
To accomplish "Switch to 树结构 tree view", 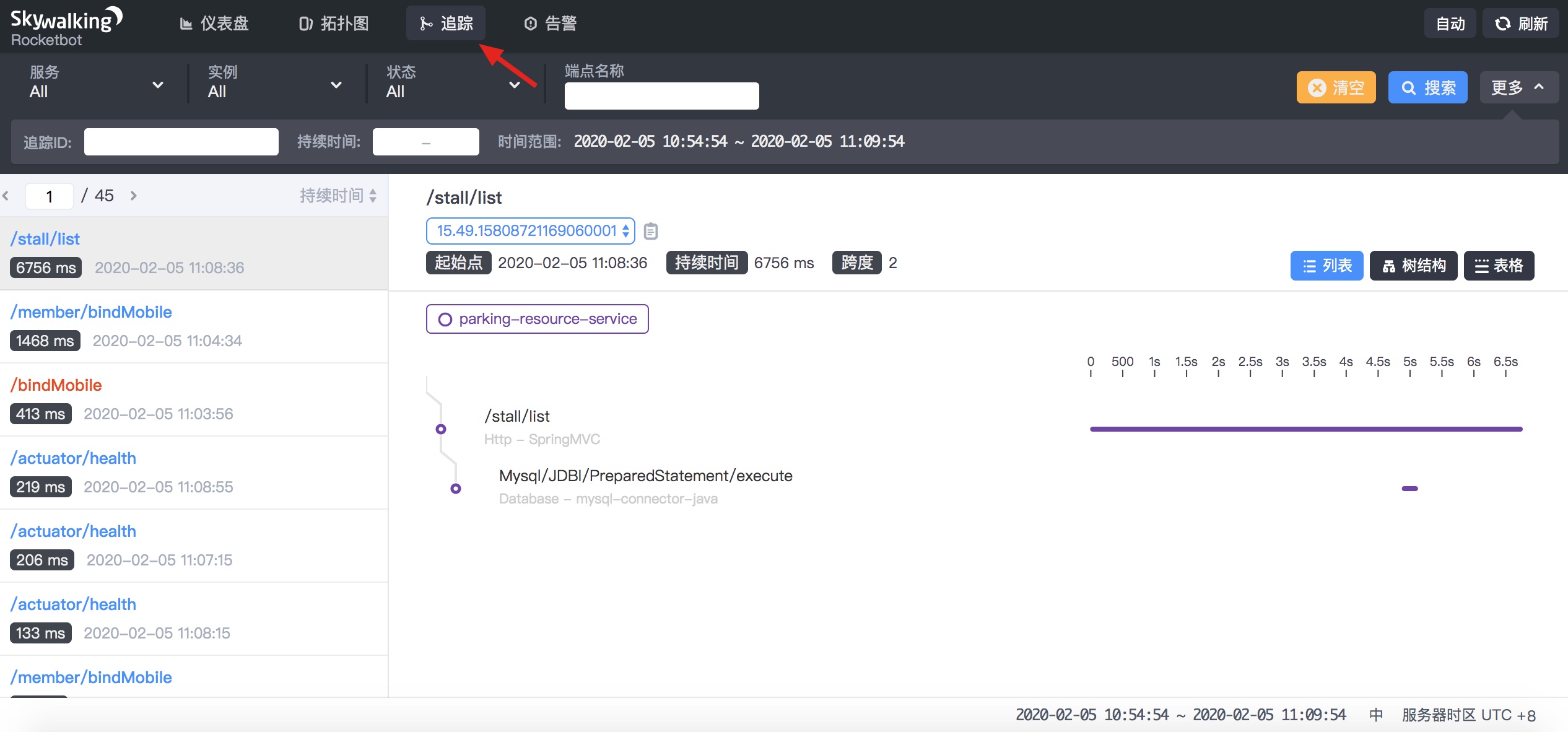I will [1414, 266].
